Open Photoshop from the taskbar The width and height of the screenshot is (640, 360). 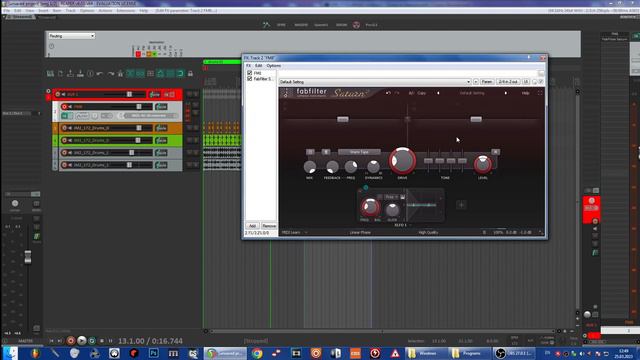[154, 353]
